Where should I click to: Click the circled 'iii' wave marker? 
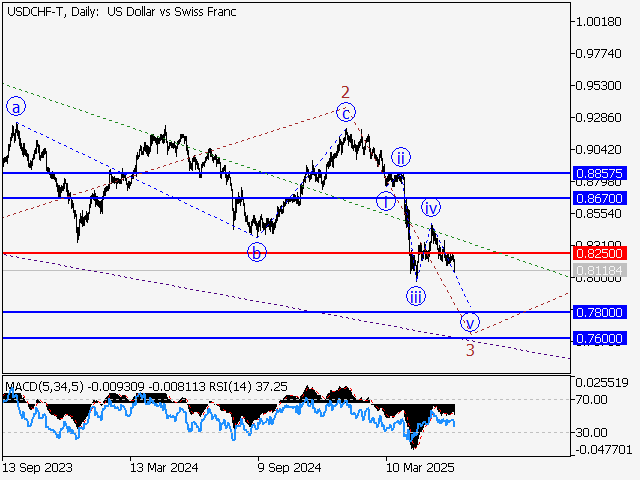(415, 296)
